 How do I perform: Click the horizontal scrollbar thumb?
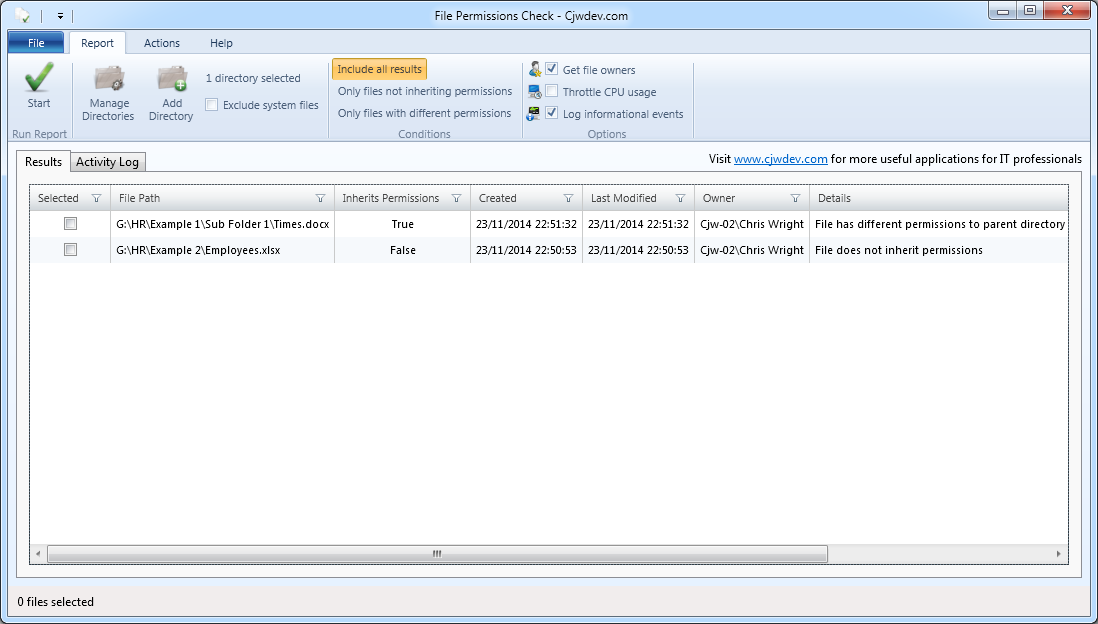437,553
